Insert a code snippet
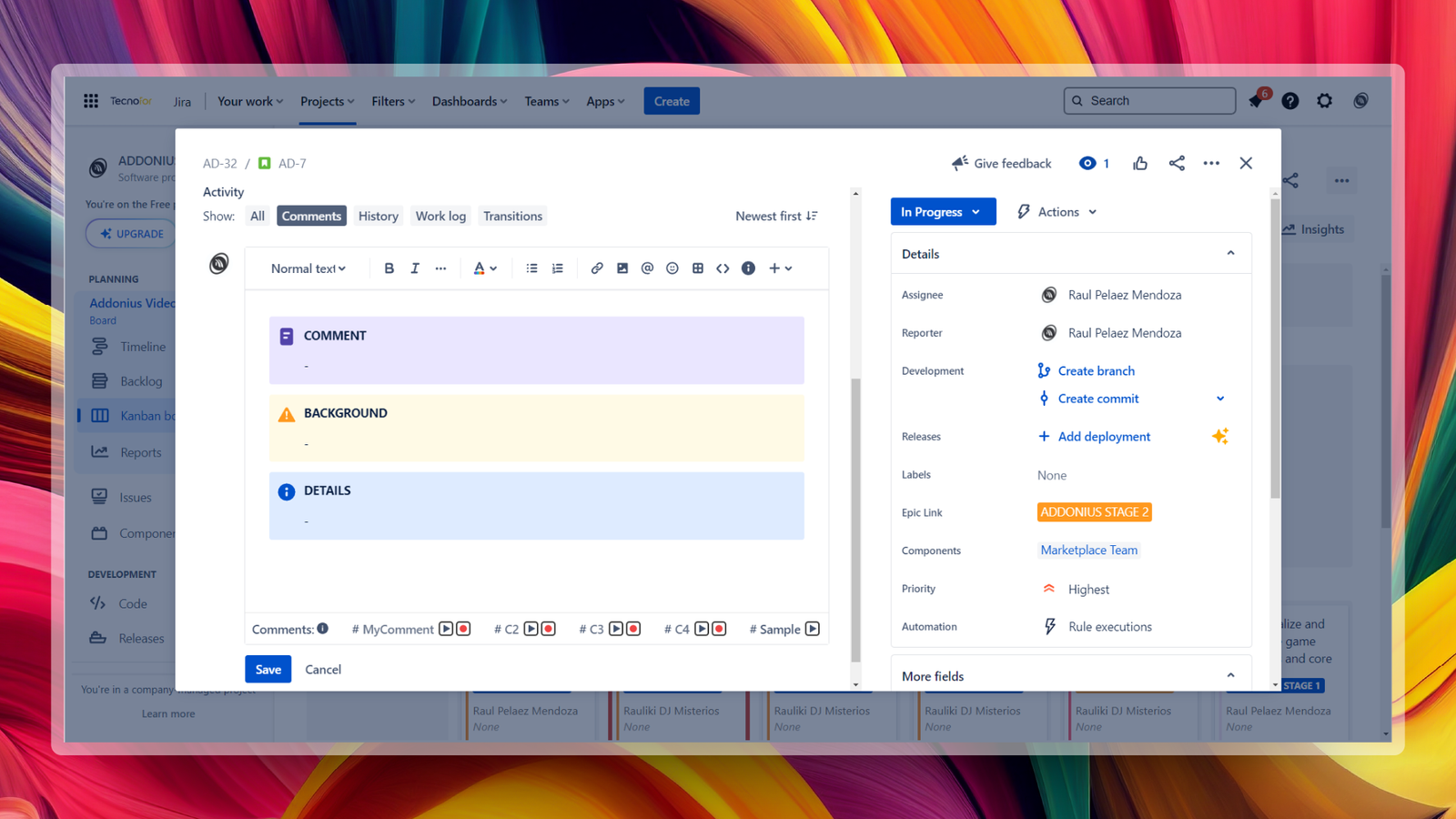The height and width of the screenshot is (819, 1456). tap(723, 268)
